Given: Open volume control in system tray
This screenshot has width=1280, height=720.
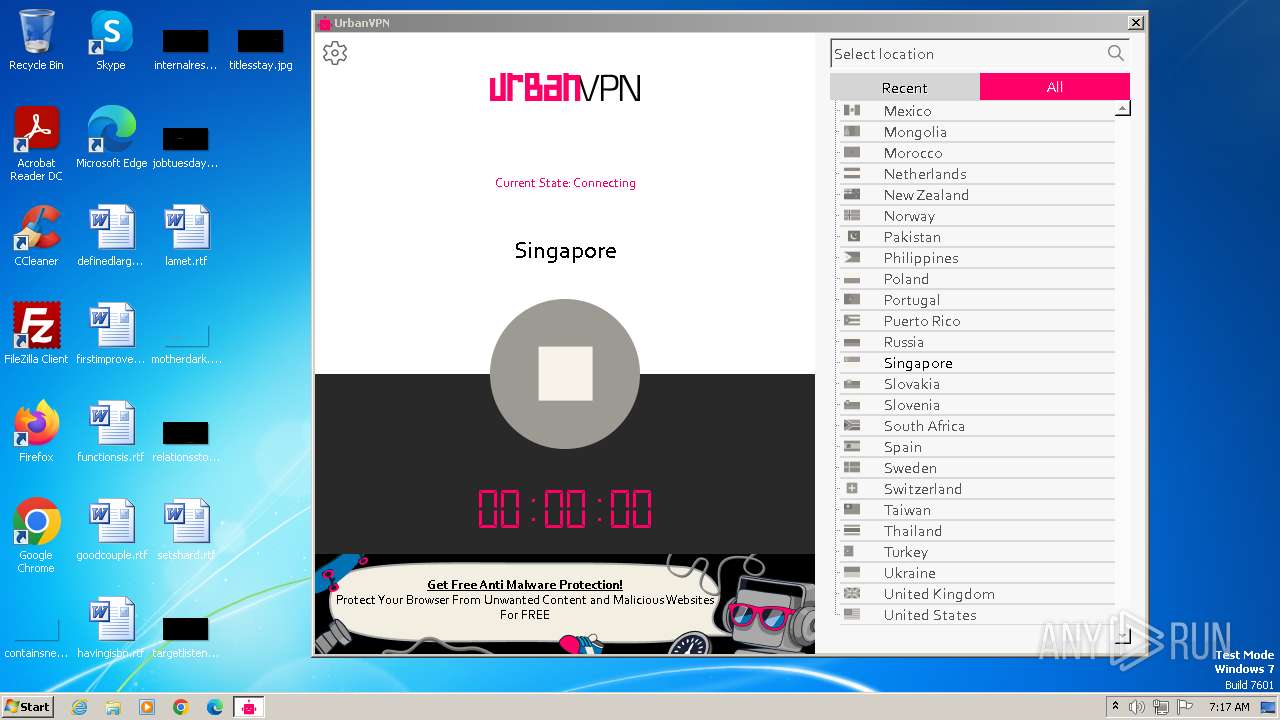Looking at the screenshot, I should pos(1137,707).
